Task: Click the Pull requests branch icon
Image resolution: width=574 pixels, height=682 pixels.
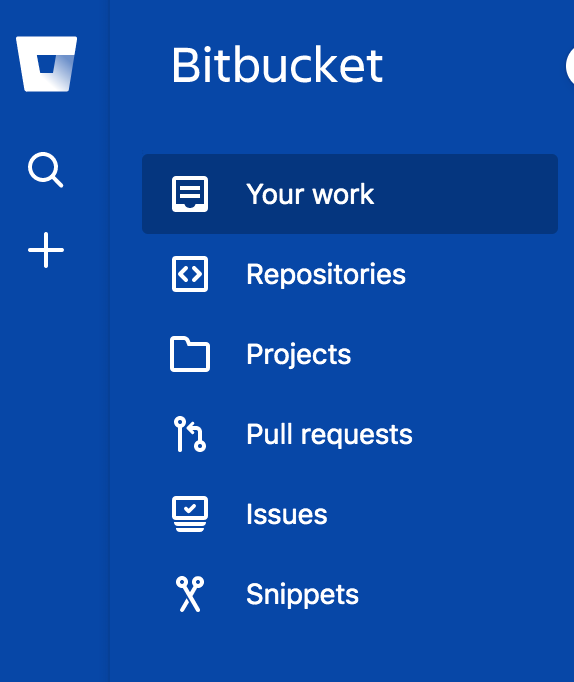Action: tap(190, 434)
